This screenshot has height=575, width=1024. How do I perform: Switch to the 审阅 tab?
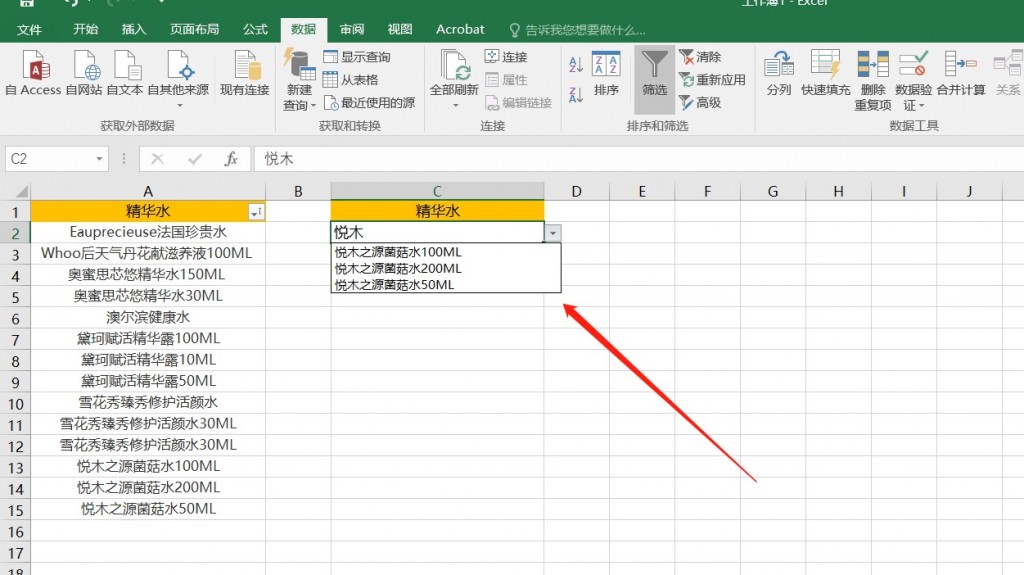[x=351, y=29]
